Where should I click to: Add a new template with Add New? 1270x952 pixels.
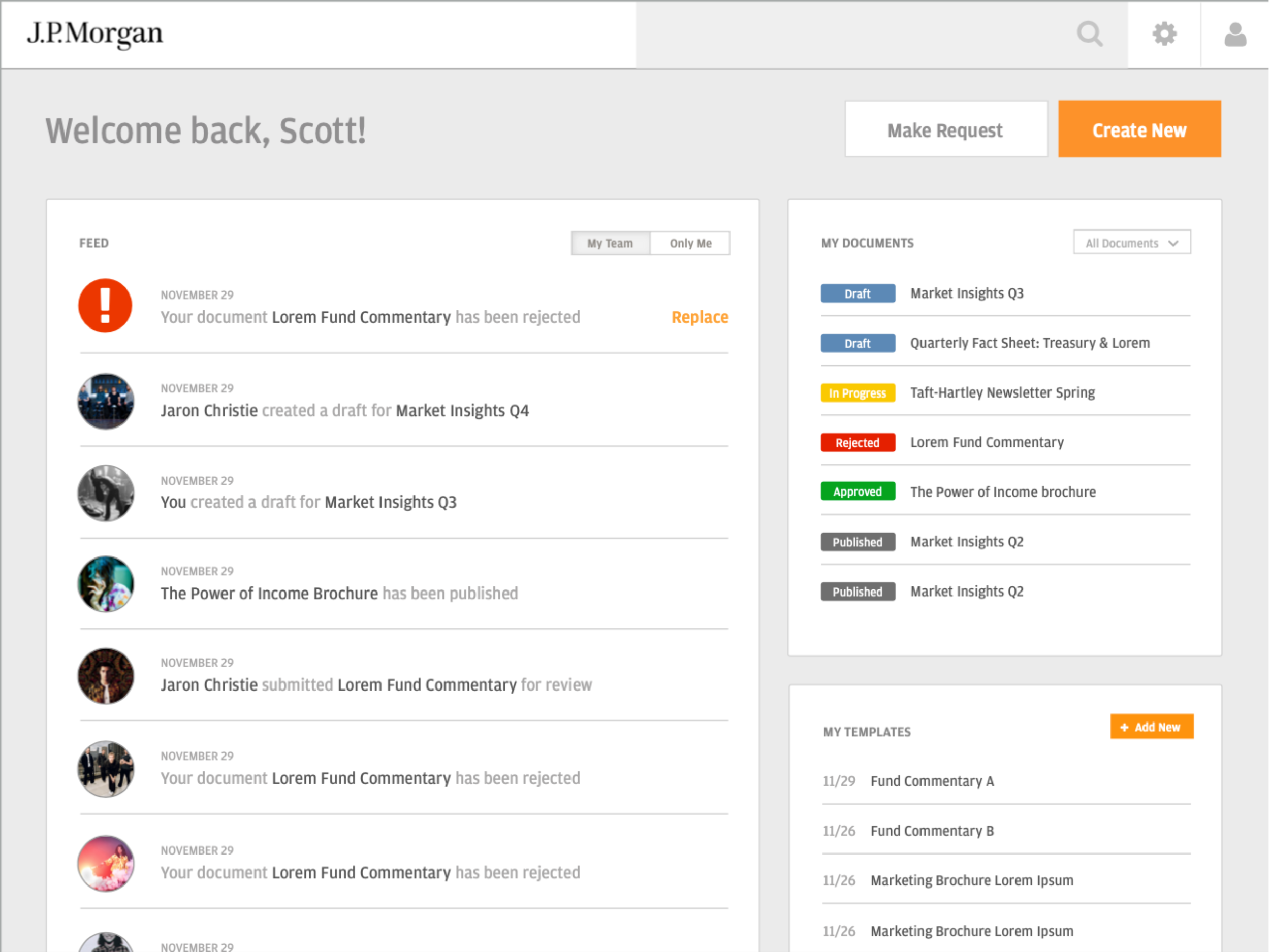[1151, 727]
